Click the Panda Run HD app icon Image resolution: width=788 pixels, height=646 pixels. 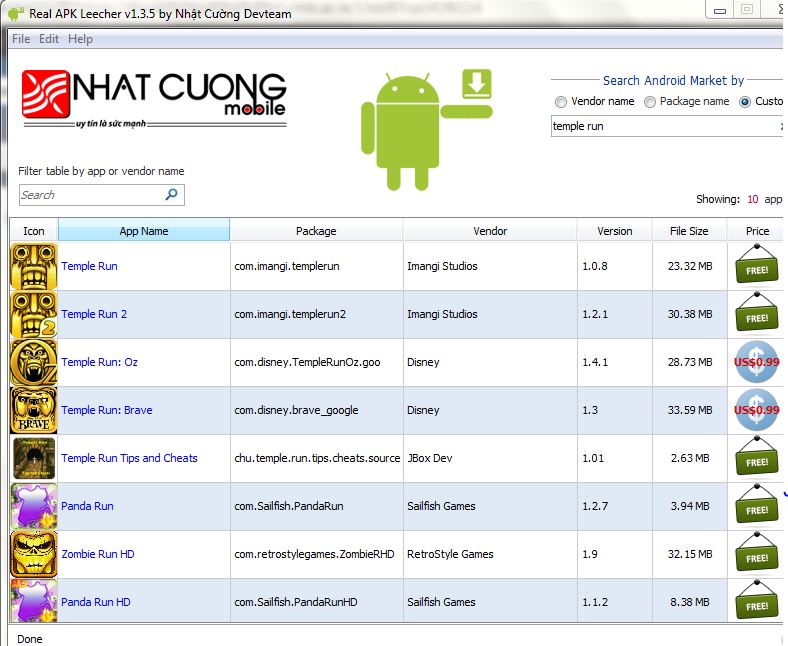tap(34, 601)
